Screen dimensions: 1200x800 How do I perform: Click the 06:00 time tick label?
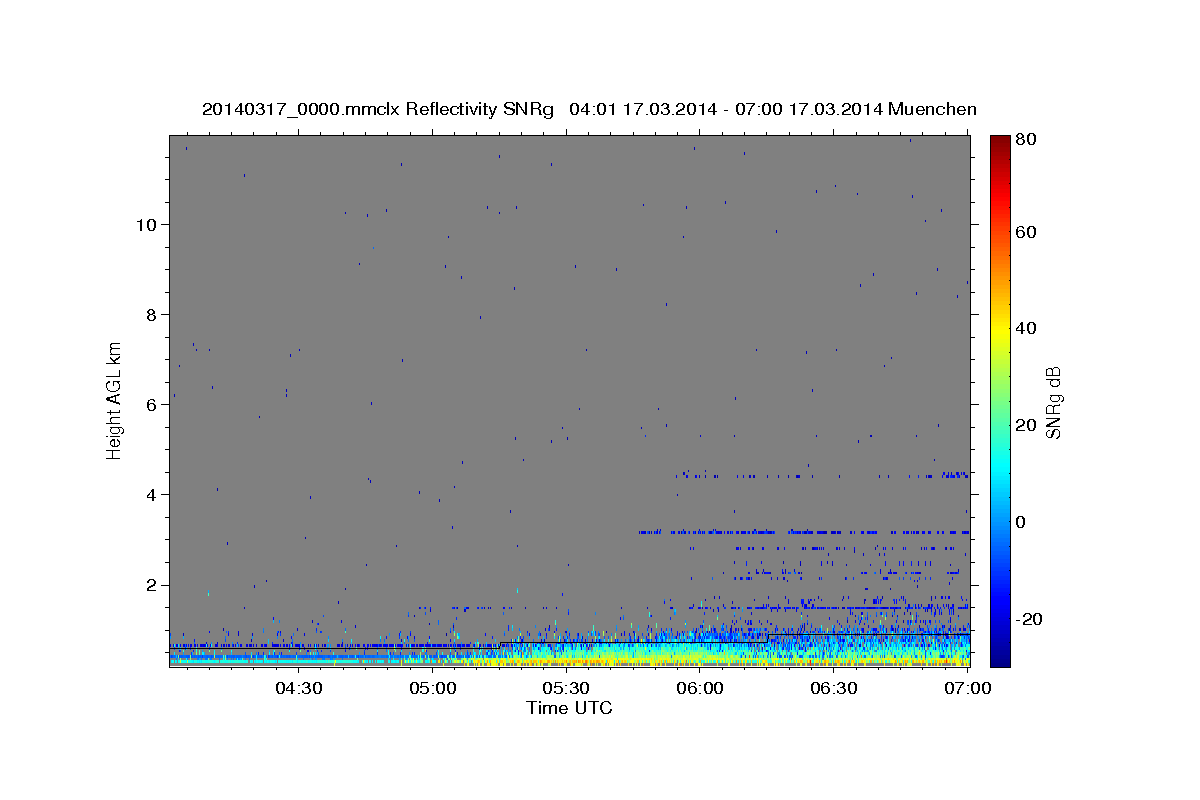[x=700, y=688]
